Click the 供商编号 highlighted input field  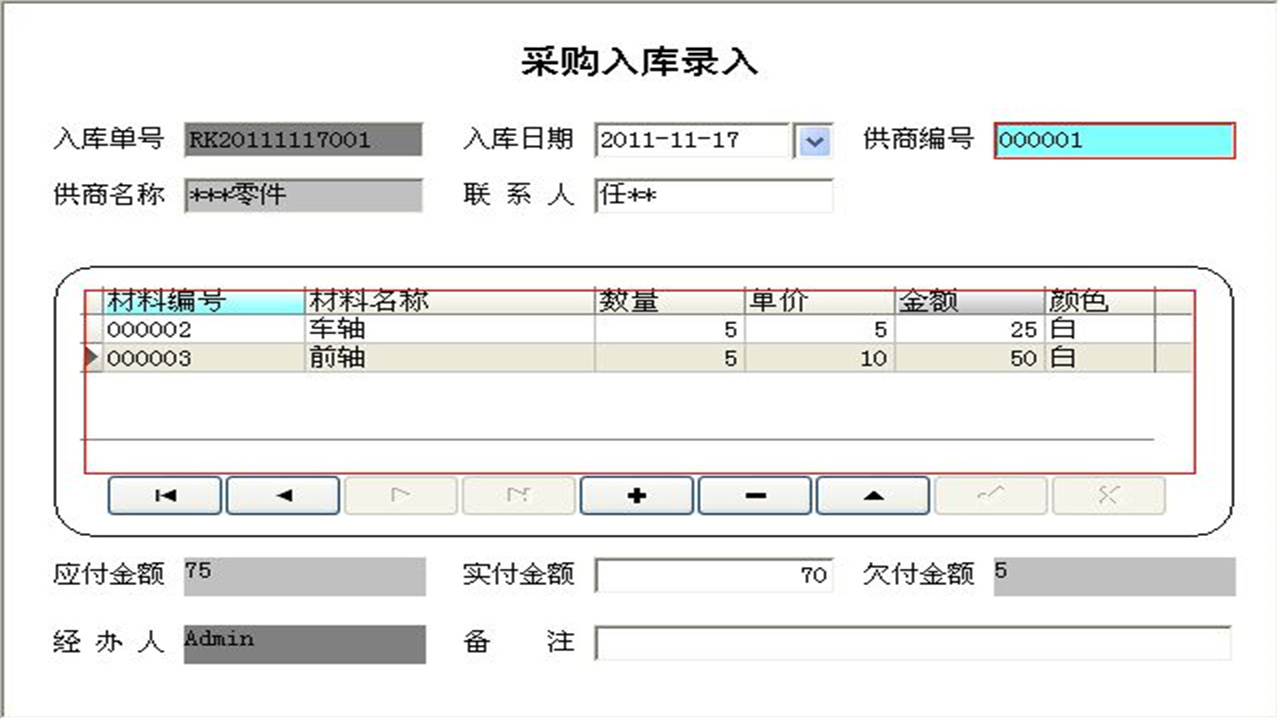tap(1113, 141)
